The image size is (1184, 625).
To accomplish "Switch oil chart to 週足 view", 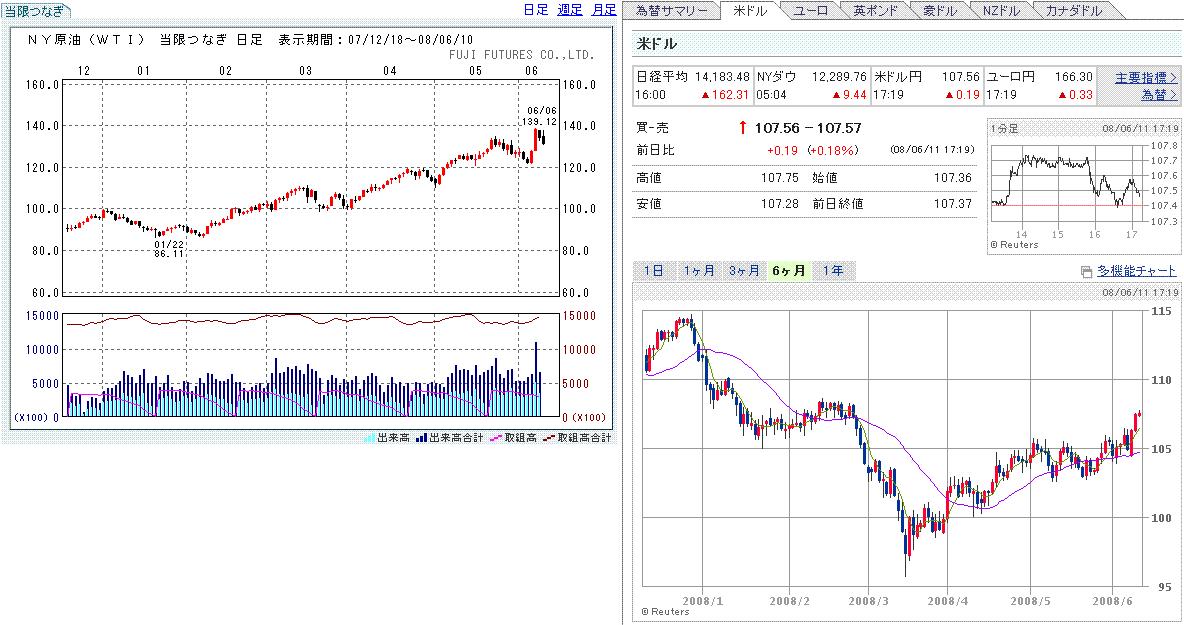I will [569, 10].
